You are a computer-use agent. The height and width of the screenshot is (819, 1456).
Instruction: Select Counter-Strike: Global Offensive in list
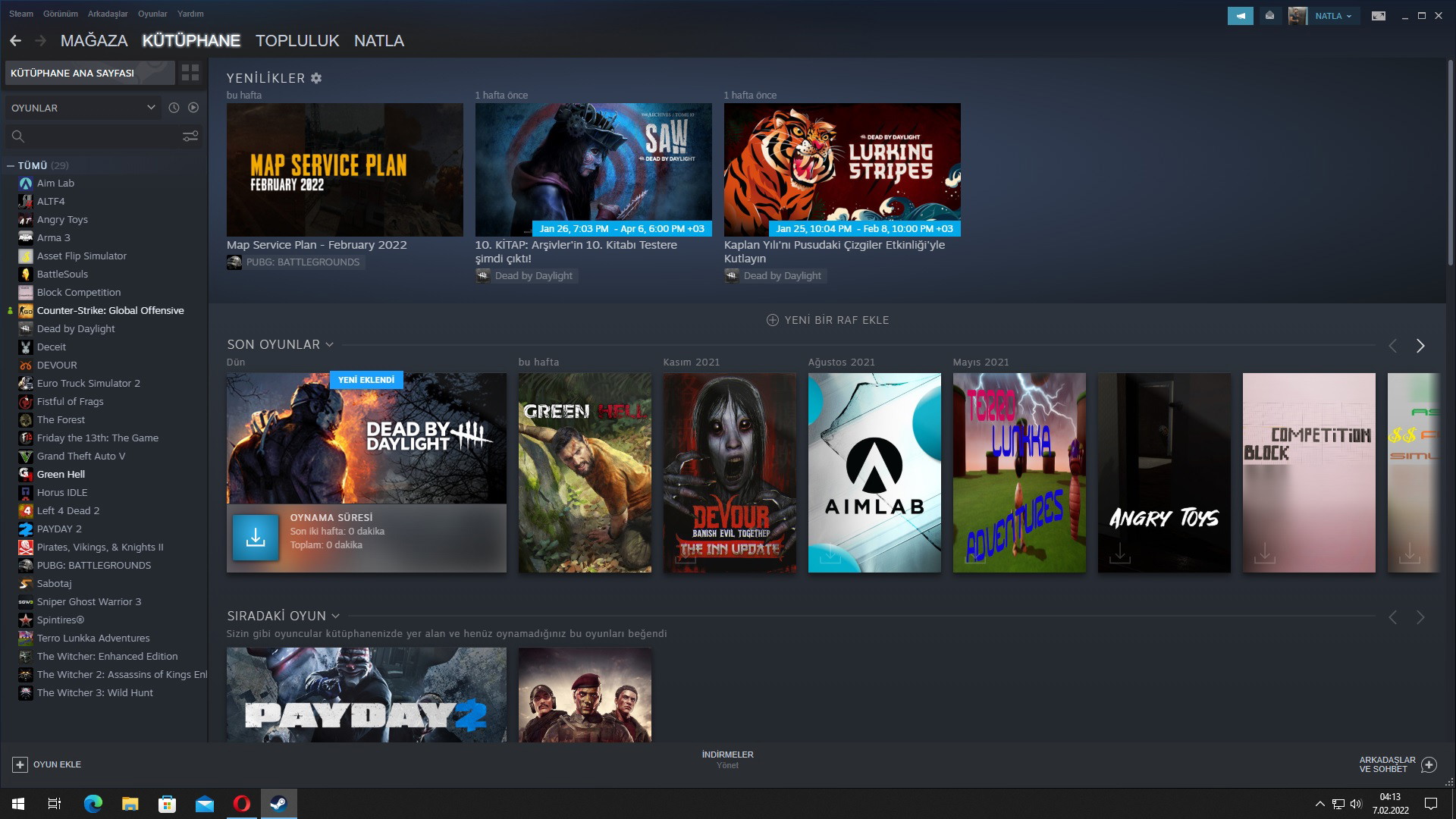pos(110,311)
